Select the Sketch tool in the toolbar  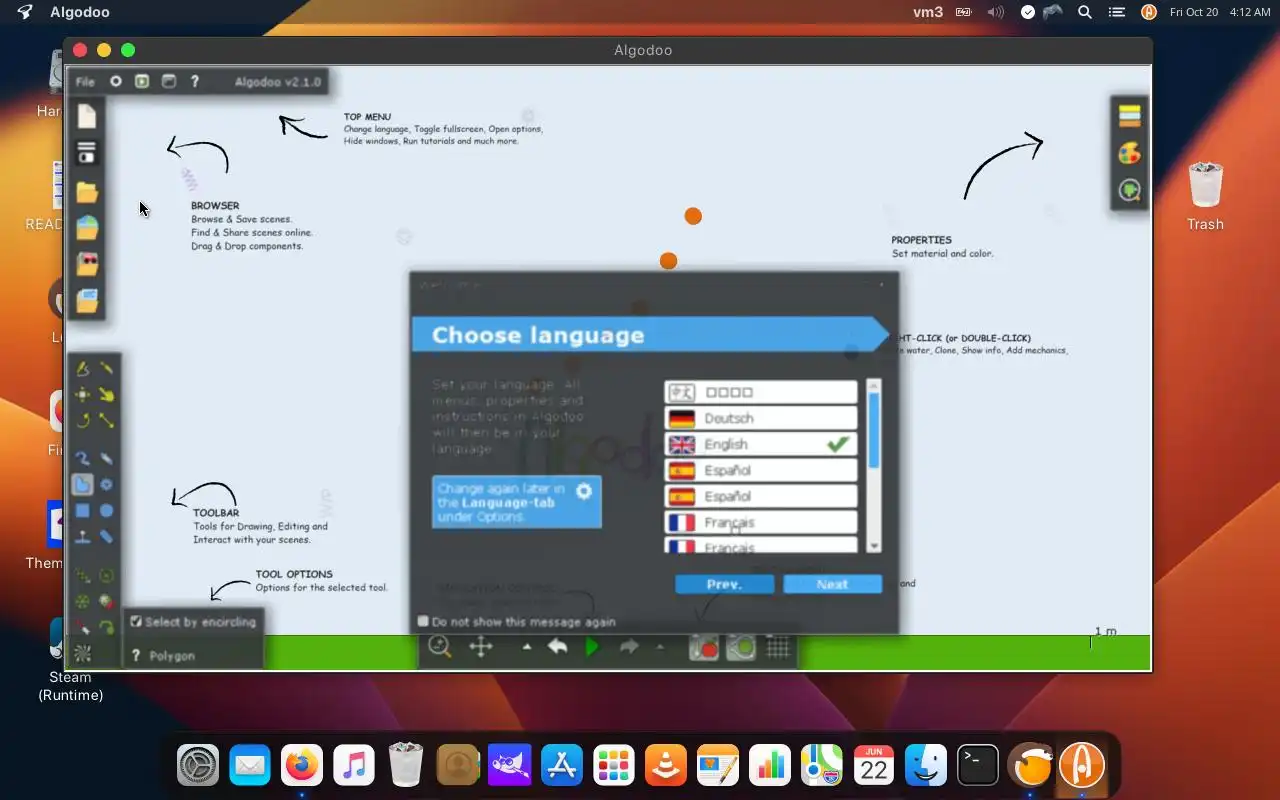point(83,369)
